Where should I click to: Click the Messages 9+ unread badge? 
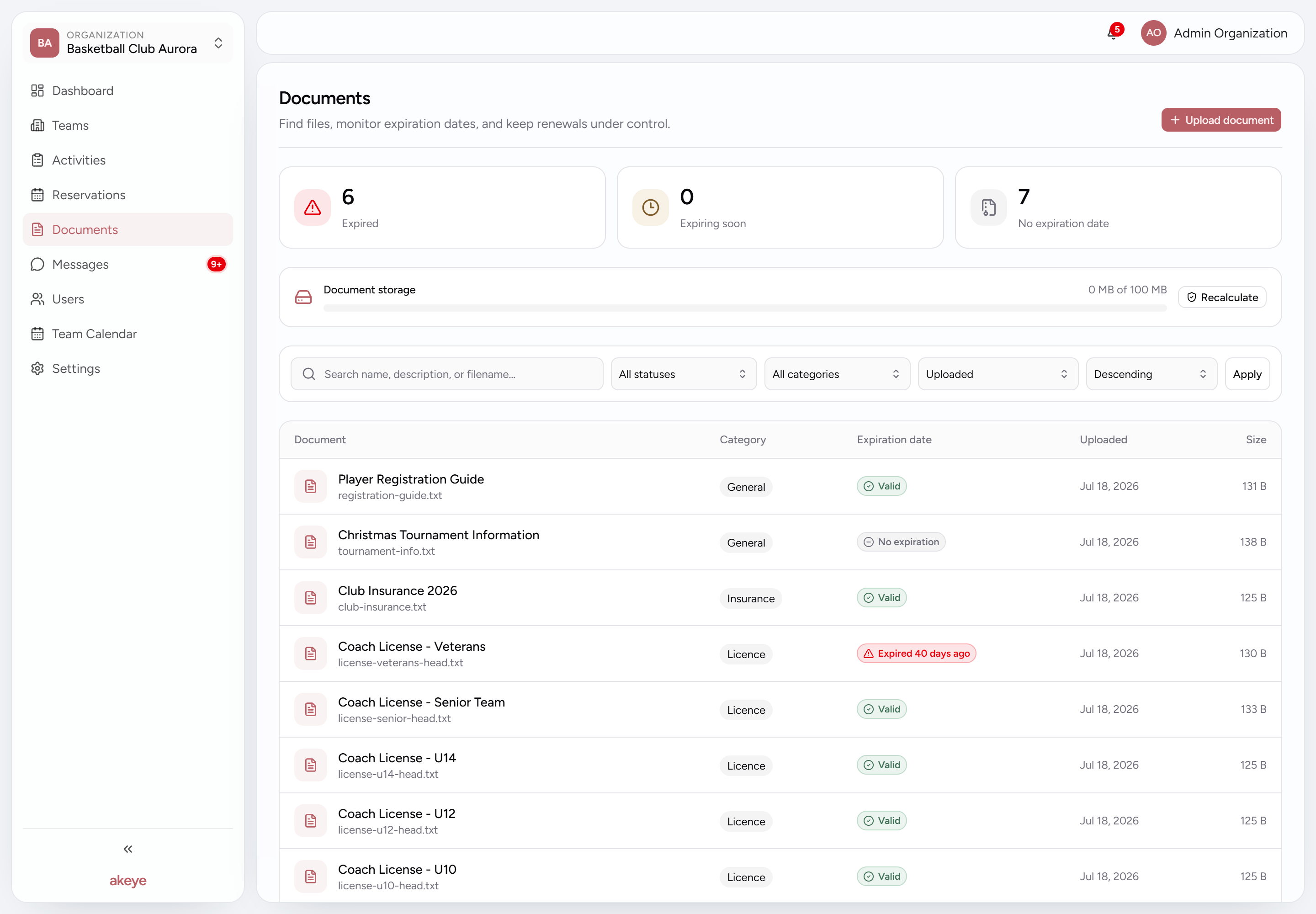click(x=216, y=264)
